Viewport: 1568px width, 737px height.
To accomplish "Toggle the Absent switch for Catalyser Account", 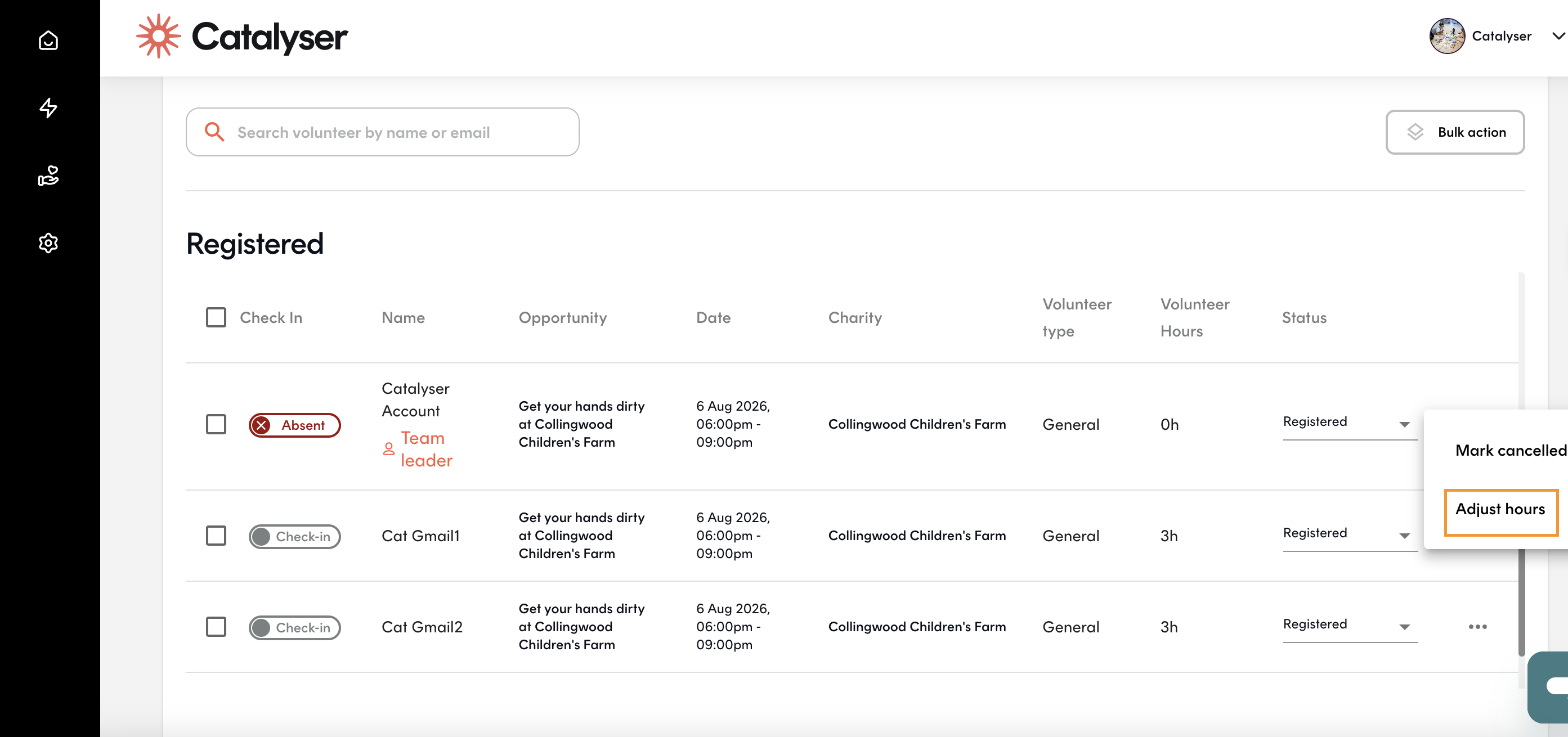I will (x=294, y=425).
